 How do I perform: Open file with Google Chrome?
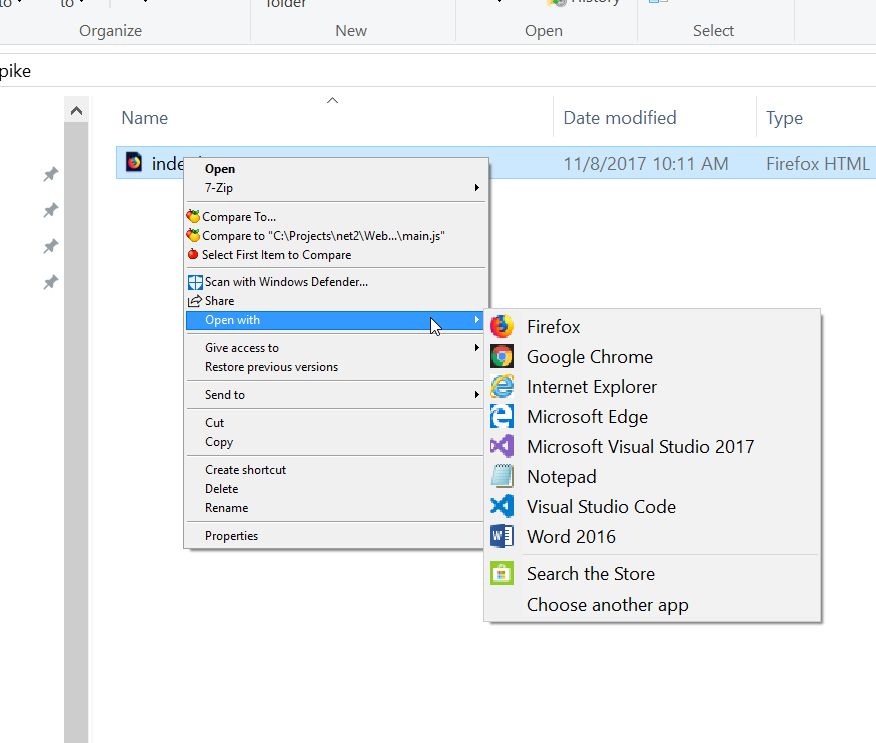coord(652,356)
